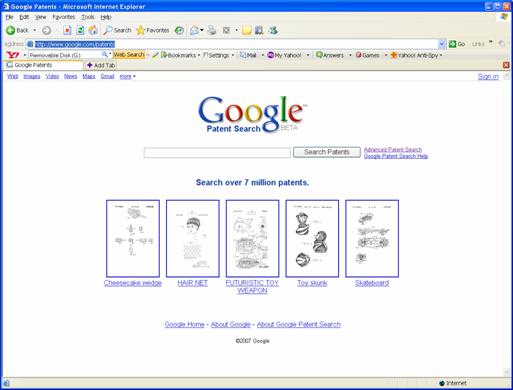Click the Add Tab button

coord(101,65)
